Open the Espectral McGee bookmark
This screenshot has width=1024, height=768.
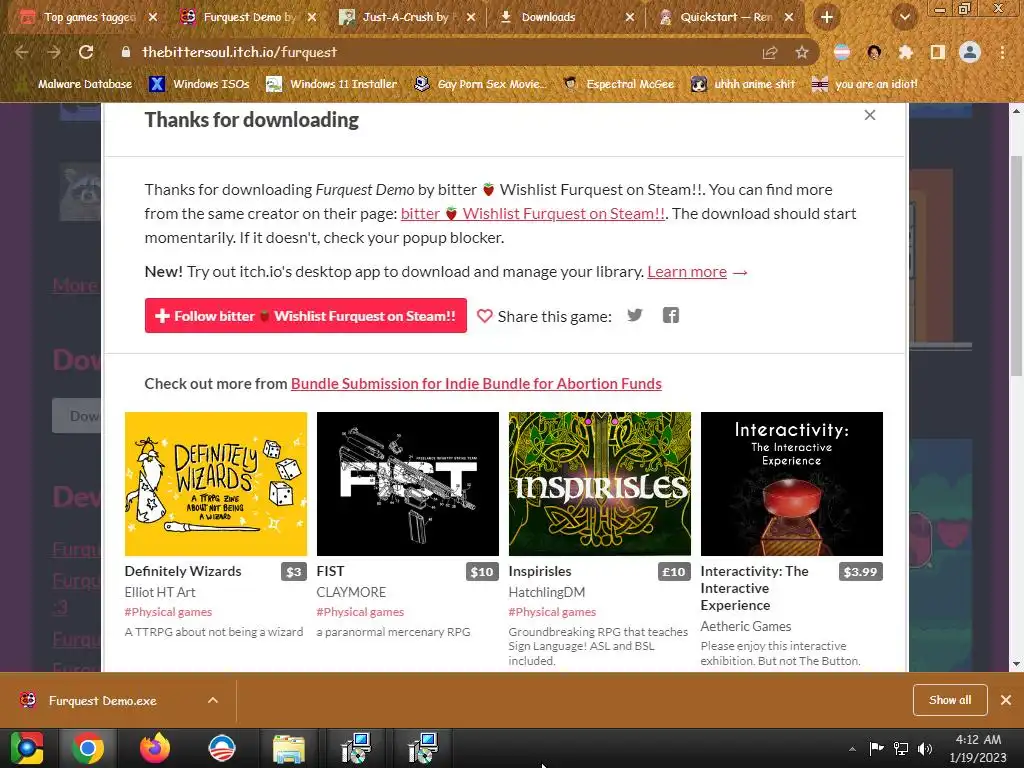[x=619, y=84]
